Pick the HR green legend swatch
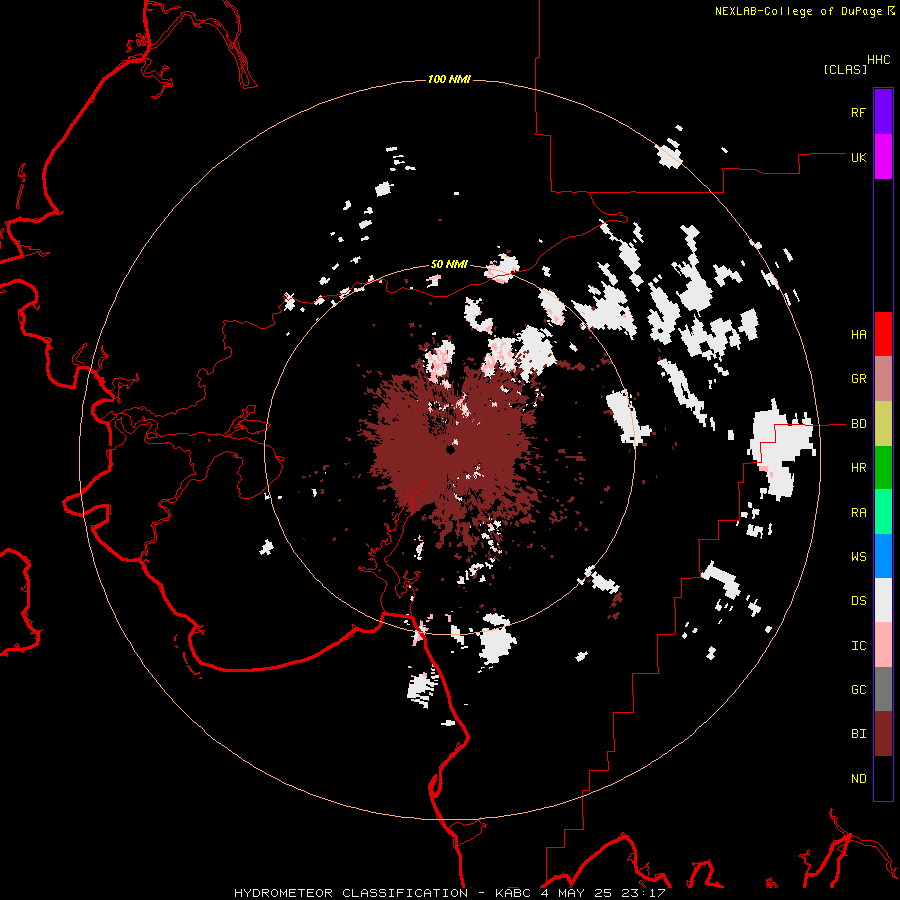This screenshot has height=900, width=900. (883, 468)
